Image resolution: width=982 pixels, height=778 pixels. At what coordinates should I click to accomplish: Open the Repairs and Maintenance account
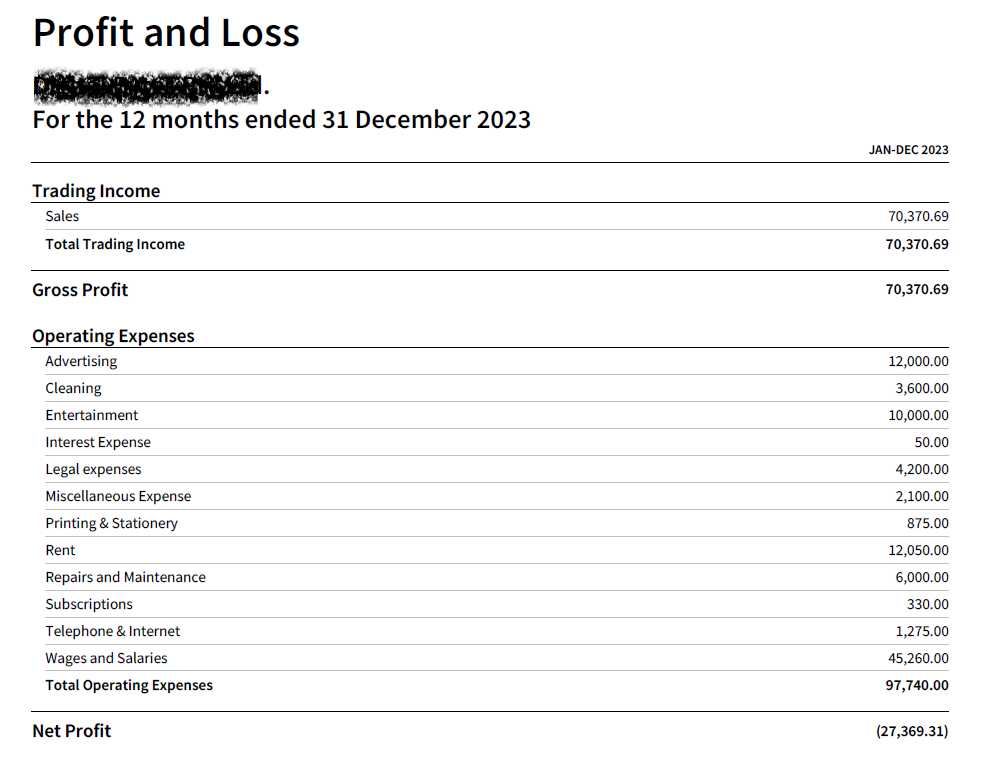(x=125, y=577)
